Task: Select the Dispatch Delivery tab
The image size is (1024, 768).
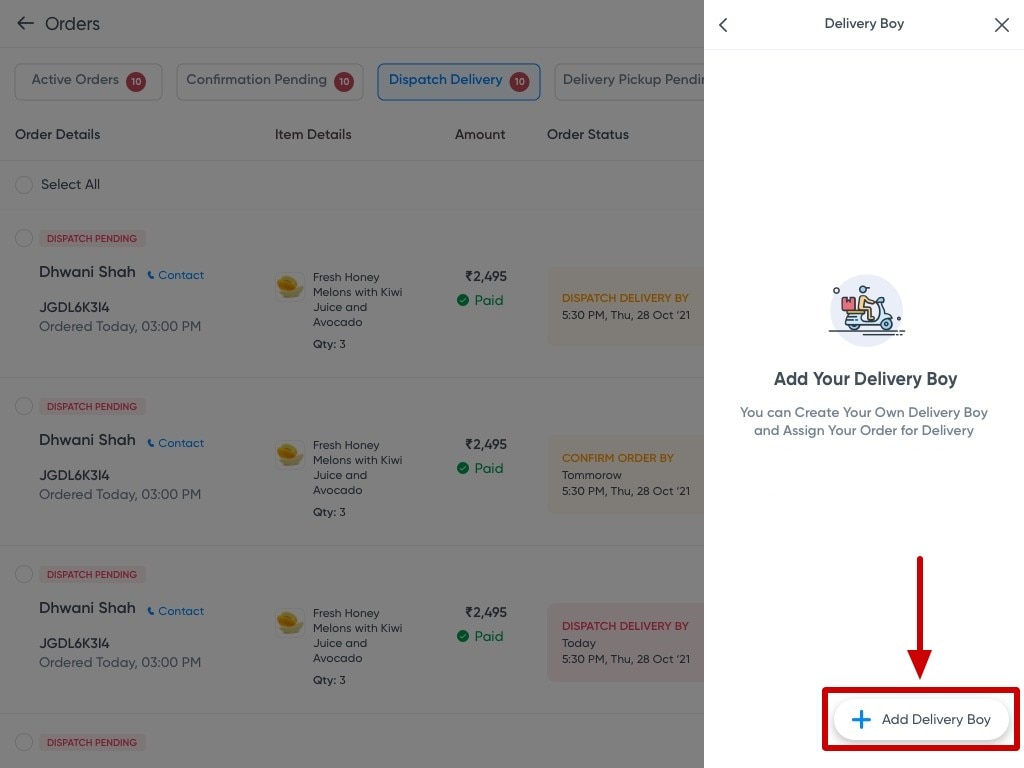Action: click(458, 81)
